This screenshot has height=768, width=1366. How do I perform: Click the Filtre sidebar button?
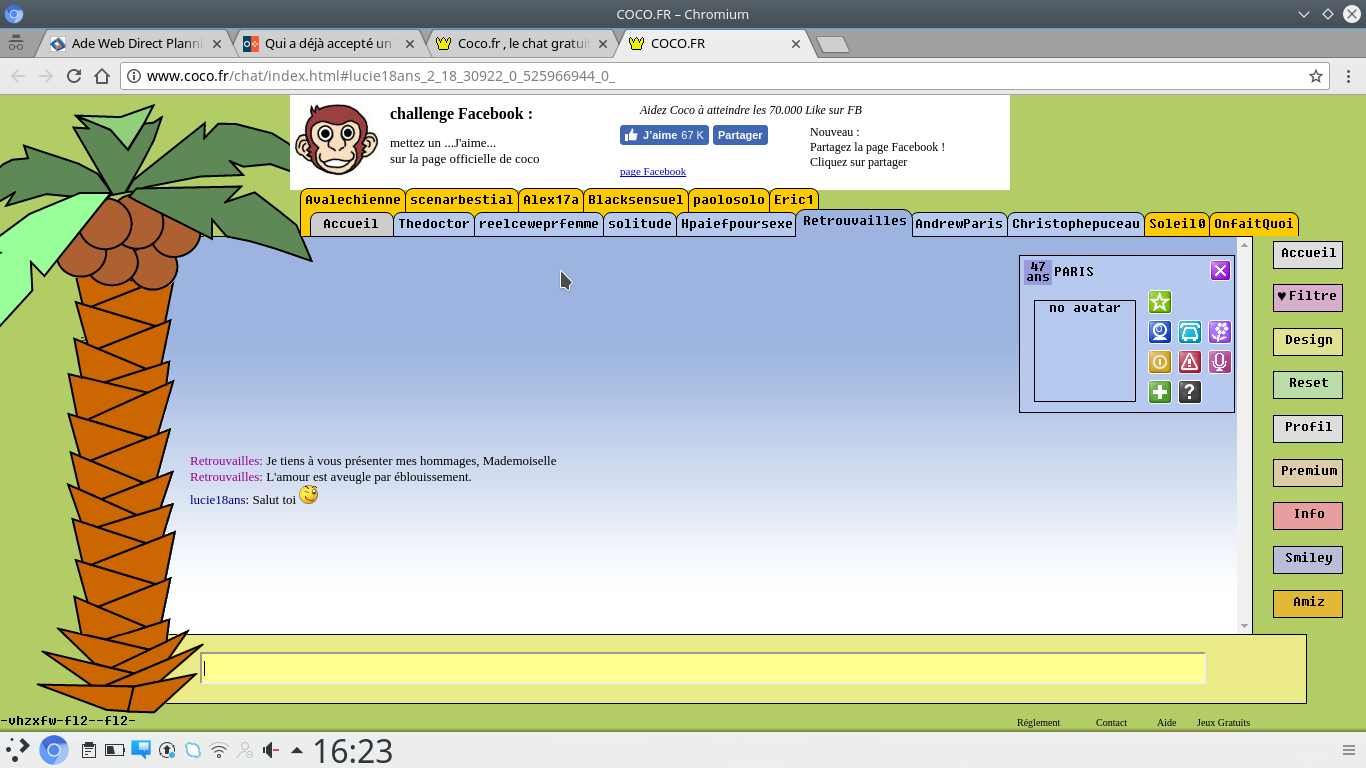tap(1308, 297)
